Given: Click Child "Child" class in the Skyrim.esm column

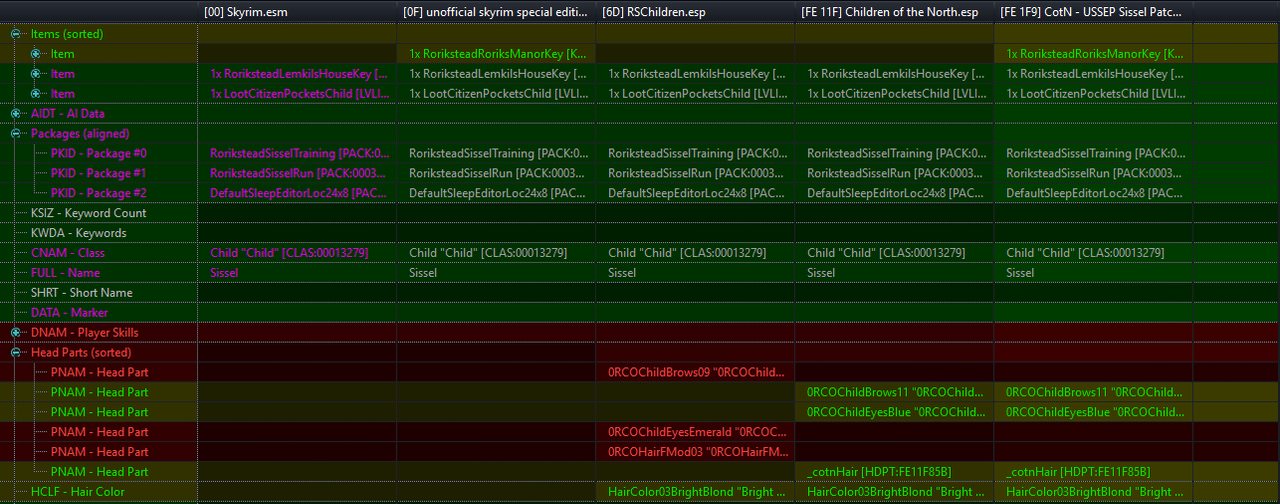Looking at the screenshot, I should (x=289, y=253).
